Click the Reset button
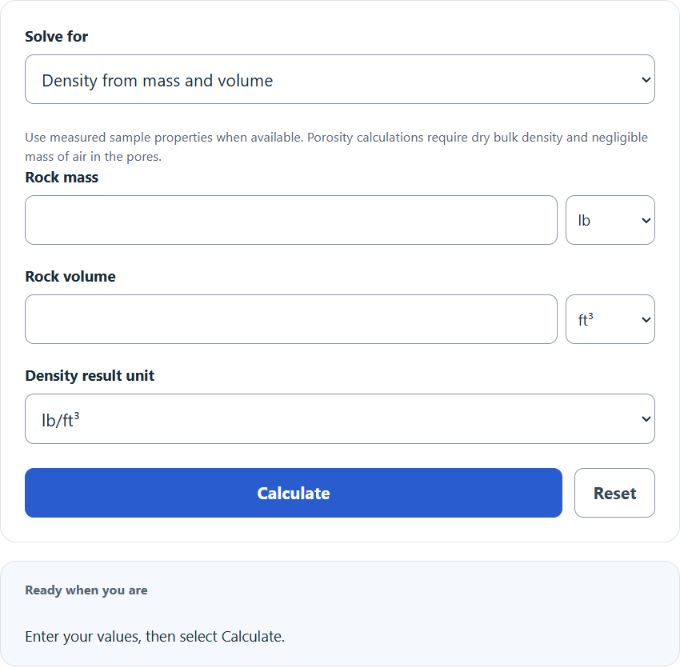The height and width of the screenshot is (668, 680). [x=614, y=493]
